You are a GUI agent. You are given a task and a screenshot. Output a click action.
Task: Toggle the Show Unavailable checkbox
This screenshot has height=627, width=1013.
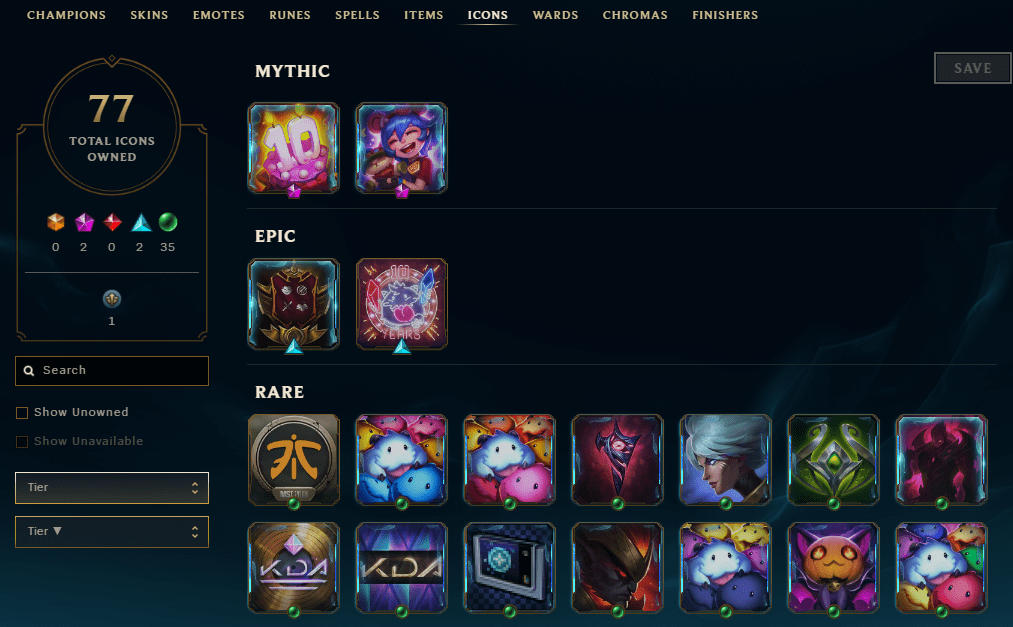tap(22, 442)
